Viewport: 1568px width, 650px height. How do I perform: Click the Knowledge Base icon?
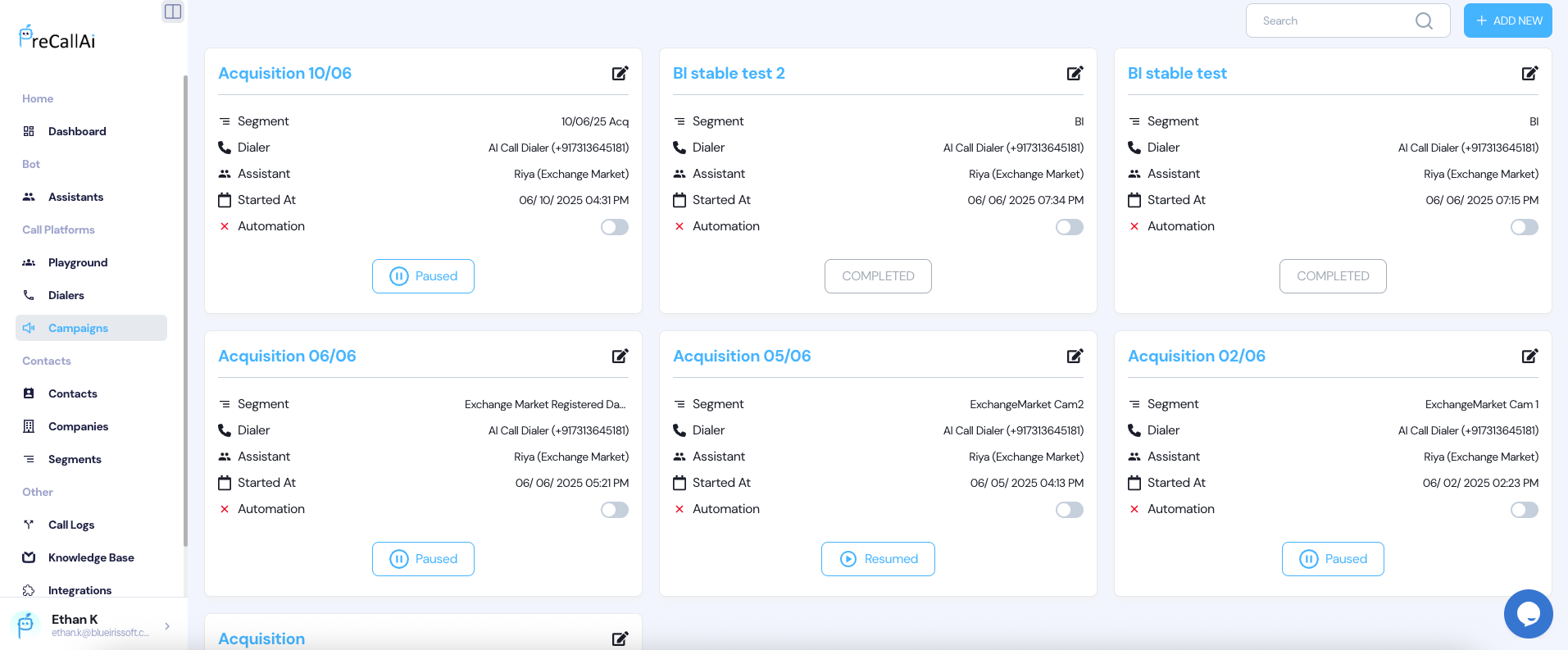coord(29,557)
